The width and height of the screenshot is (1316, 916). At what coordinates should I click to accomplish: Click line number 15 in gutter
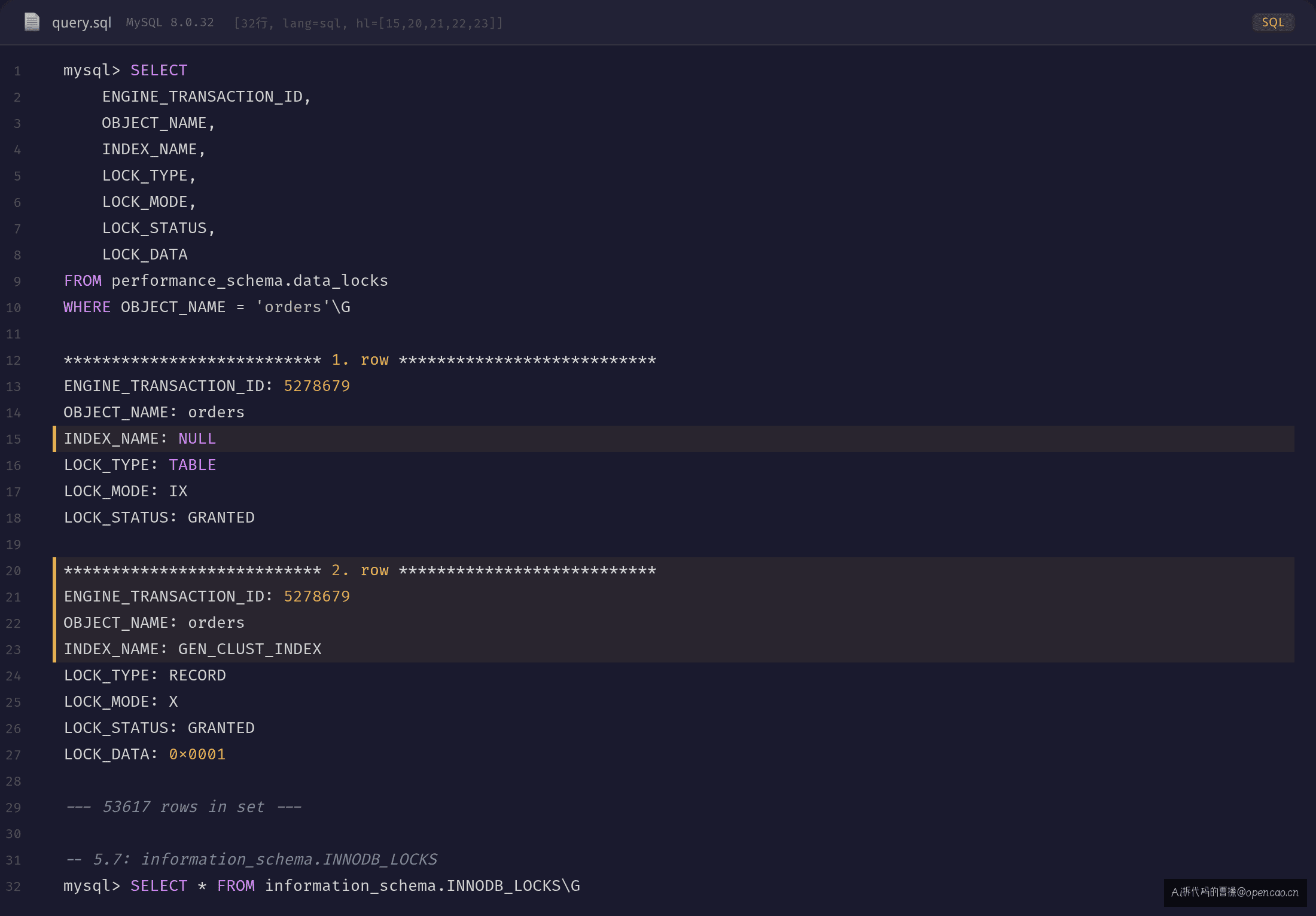(14, 439)
